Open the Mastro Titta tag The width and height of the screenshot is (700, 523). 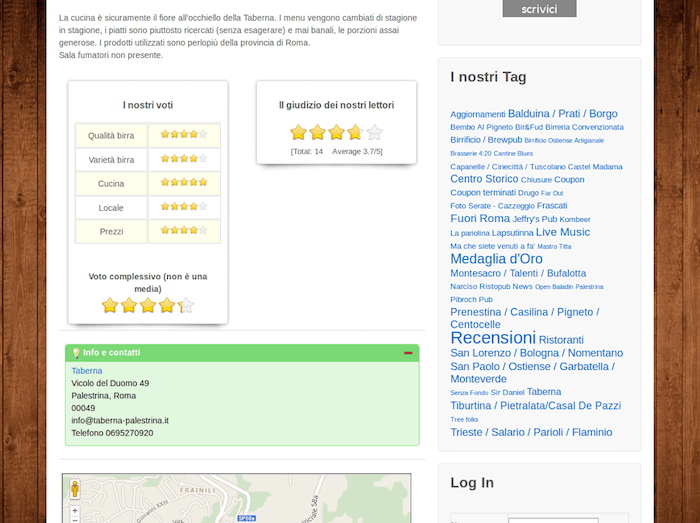(554, 246)
